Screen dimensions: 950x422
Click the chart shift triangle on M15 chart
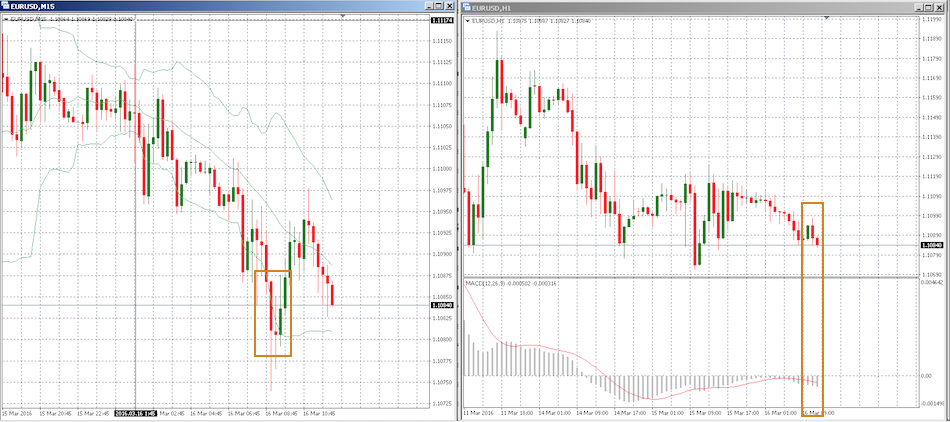[x=343, y=17]
